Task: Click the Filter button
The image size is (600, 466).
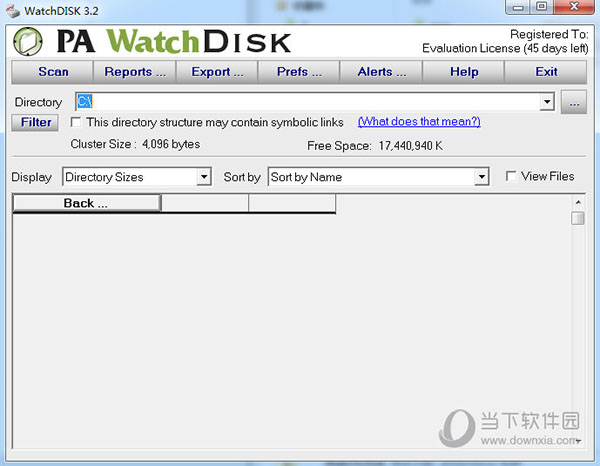Action: point(35,122)
